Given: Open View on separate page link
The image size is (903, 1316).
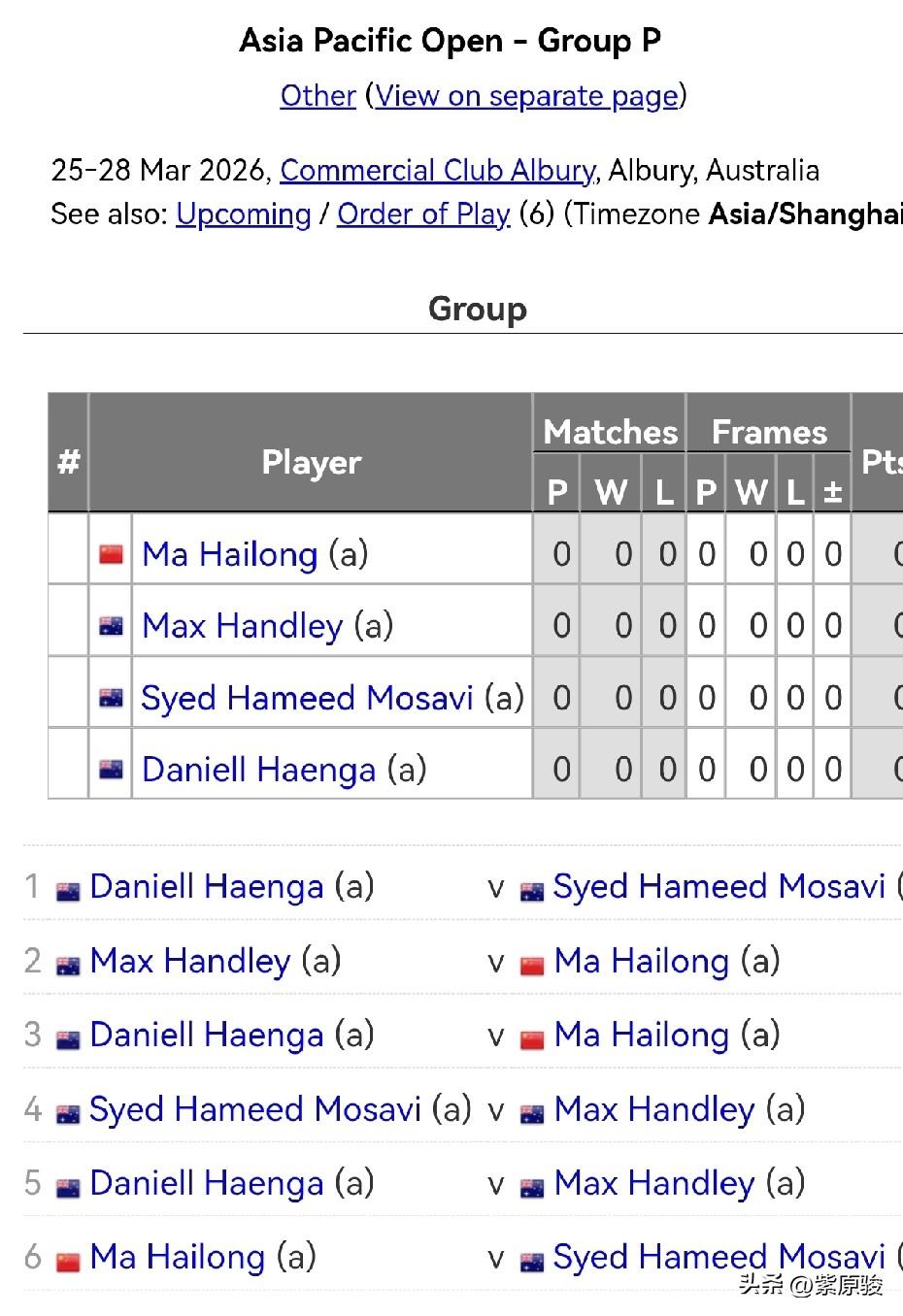Looking at the screenshot, I should pos(526,96).
